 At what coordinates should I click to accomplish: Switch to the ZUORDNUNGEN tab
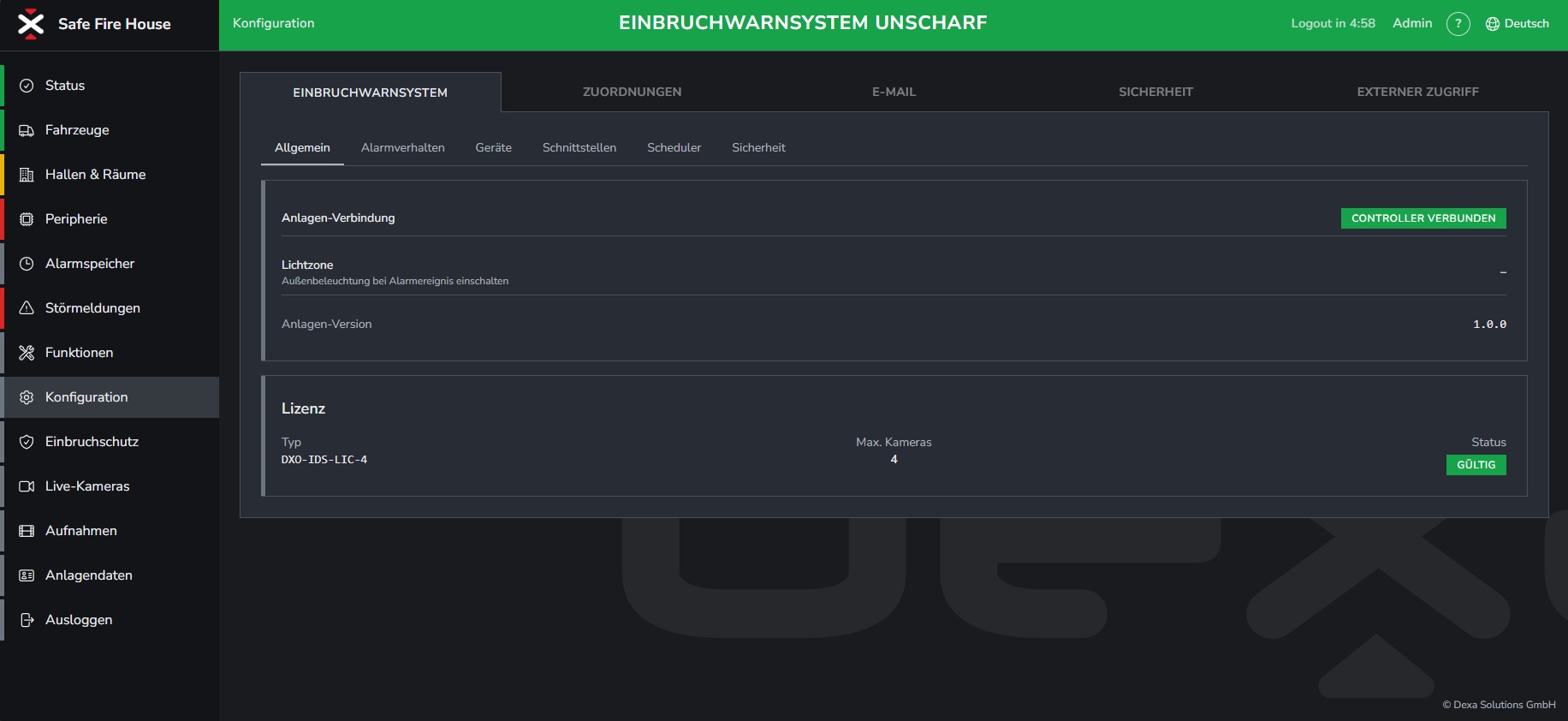[633, 92]
